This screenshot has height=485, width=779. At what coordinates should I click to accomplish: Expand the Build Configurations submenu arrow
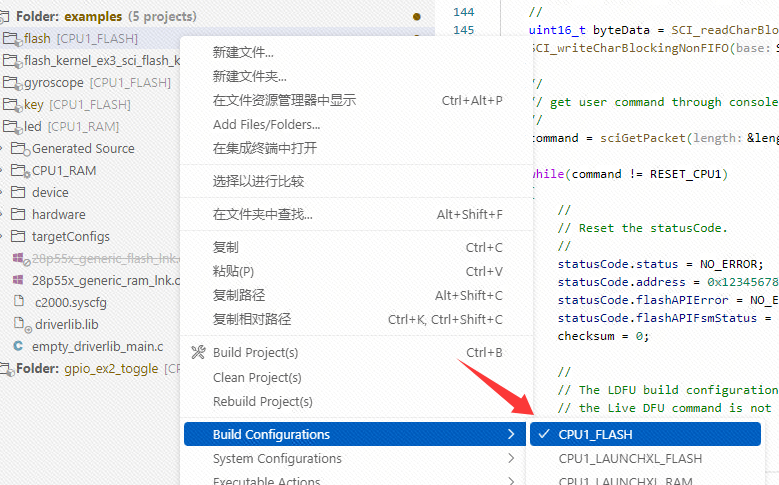click(511, 434)
